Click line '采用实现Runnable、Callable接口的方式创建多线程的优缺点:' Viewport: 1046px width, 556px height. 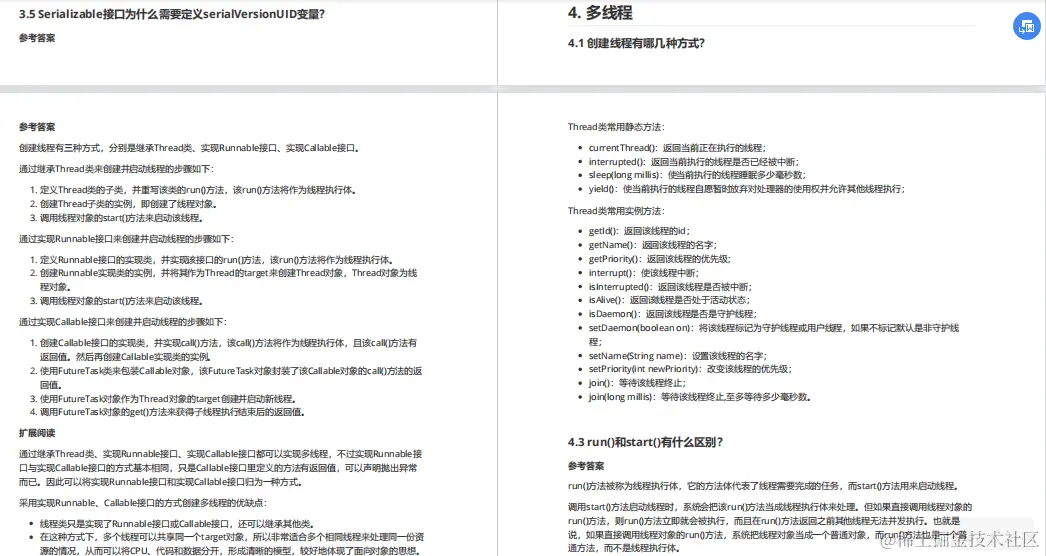tap(143, 503)
